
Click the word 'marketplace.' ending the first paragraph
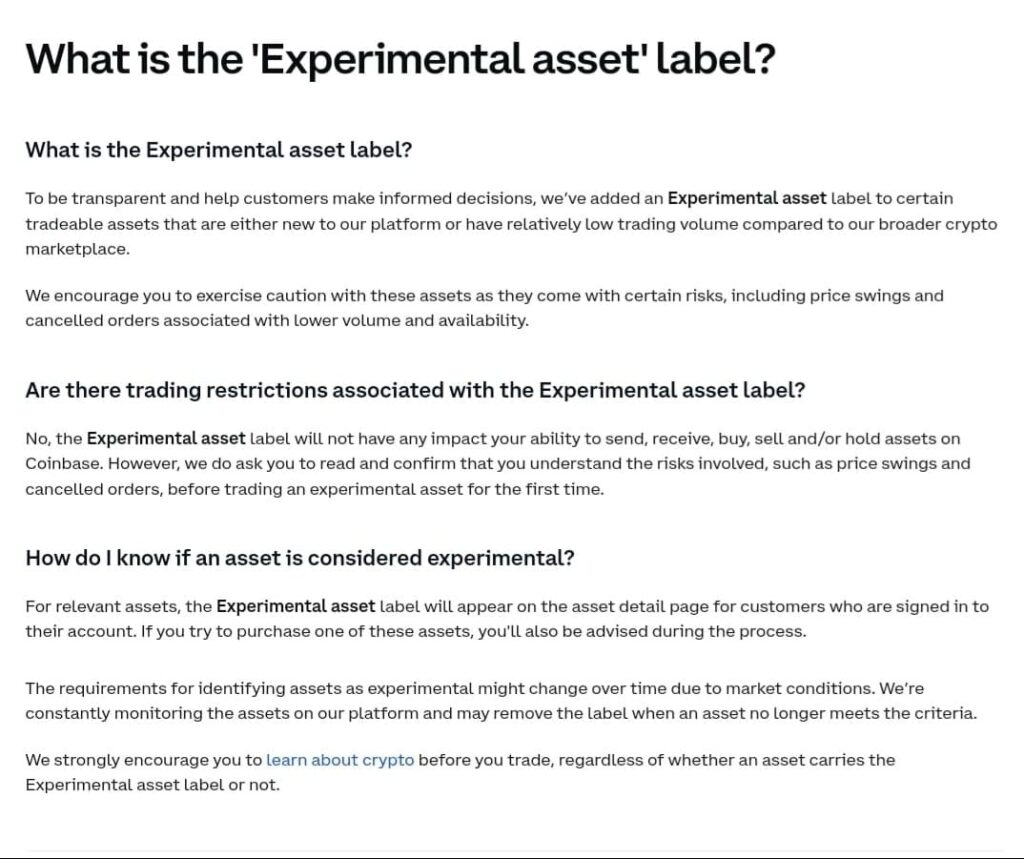point(78,250)
